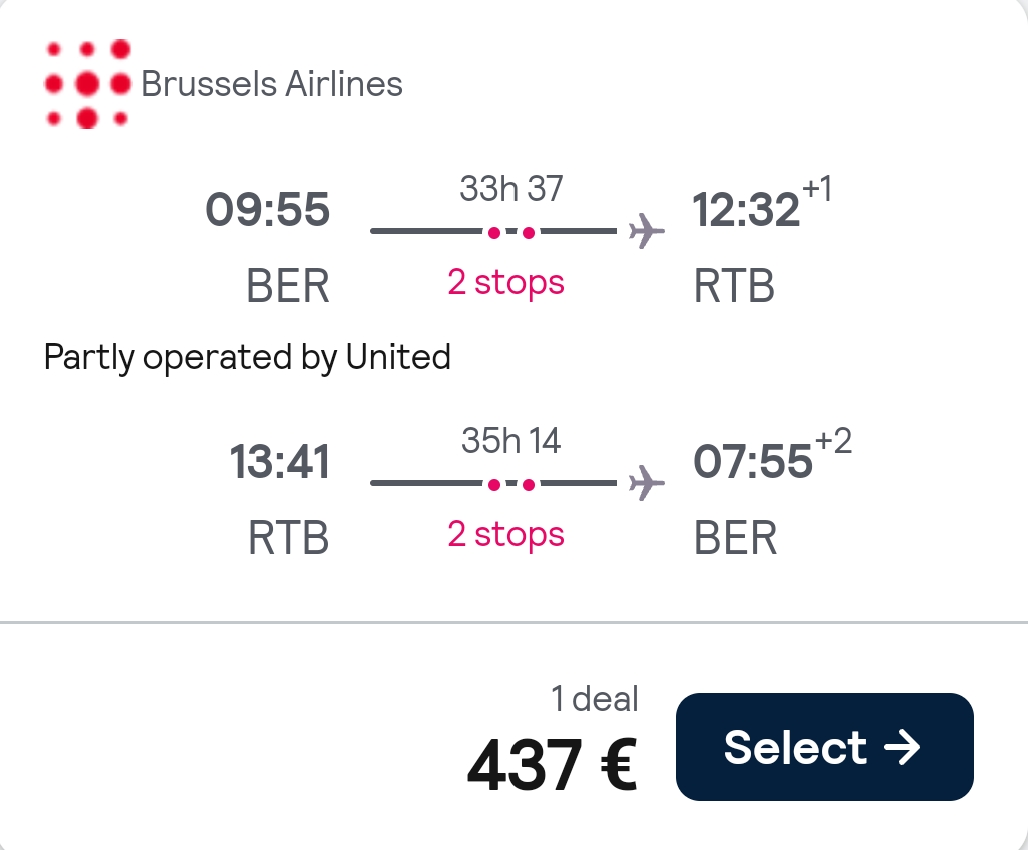Click the 07:55 return arrival time
1028x850 pixels.
click(x=753, y=461)
